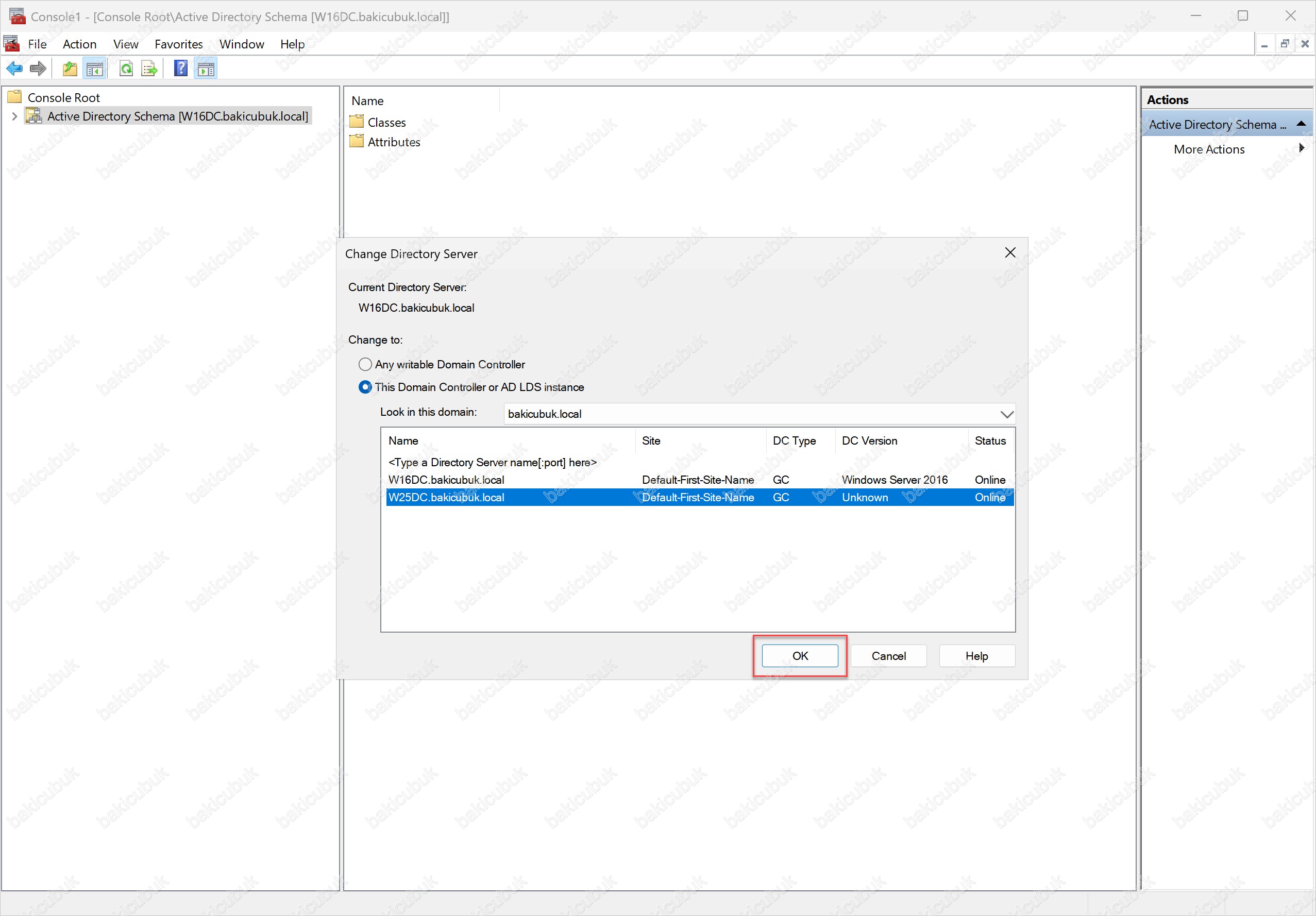This screenshot has height=916, width=1316.
Task: Open the Action menu
Action: (x=80, y=44)
